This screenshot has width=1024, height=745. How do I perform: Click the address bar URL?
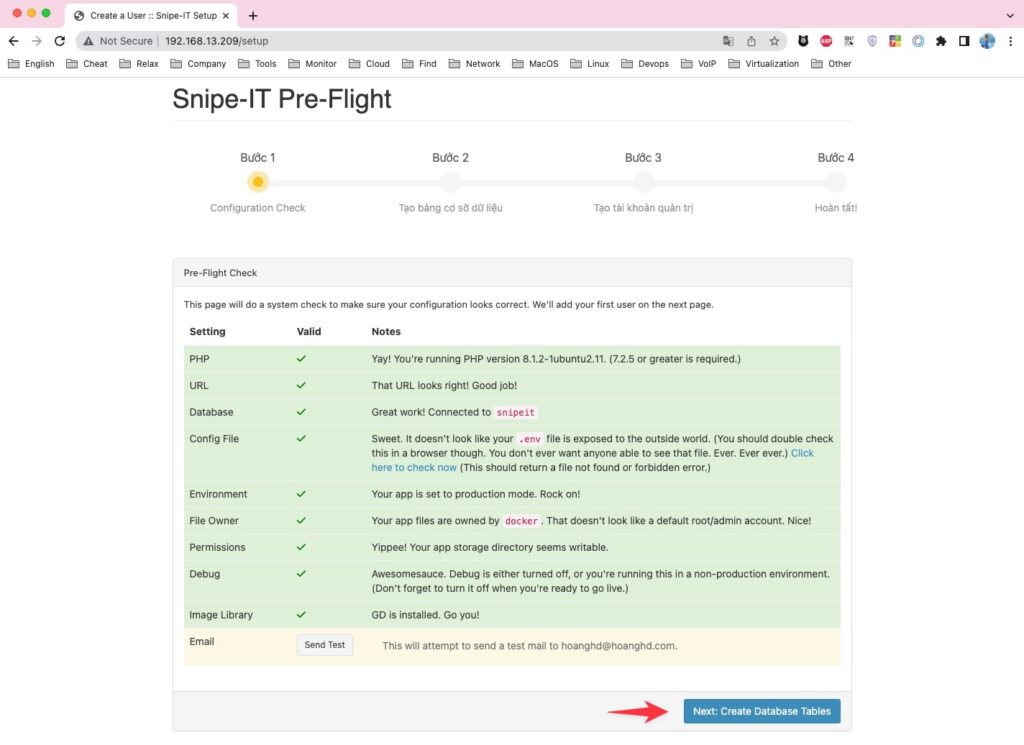point(216,41)
